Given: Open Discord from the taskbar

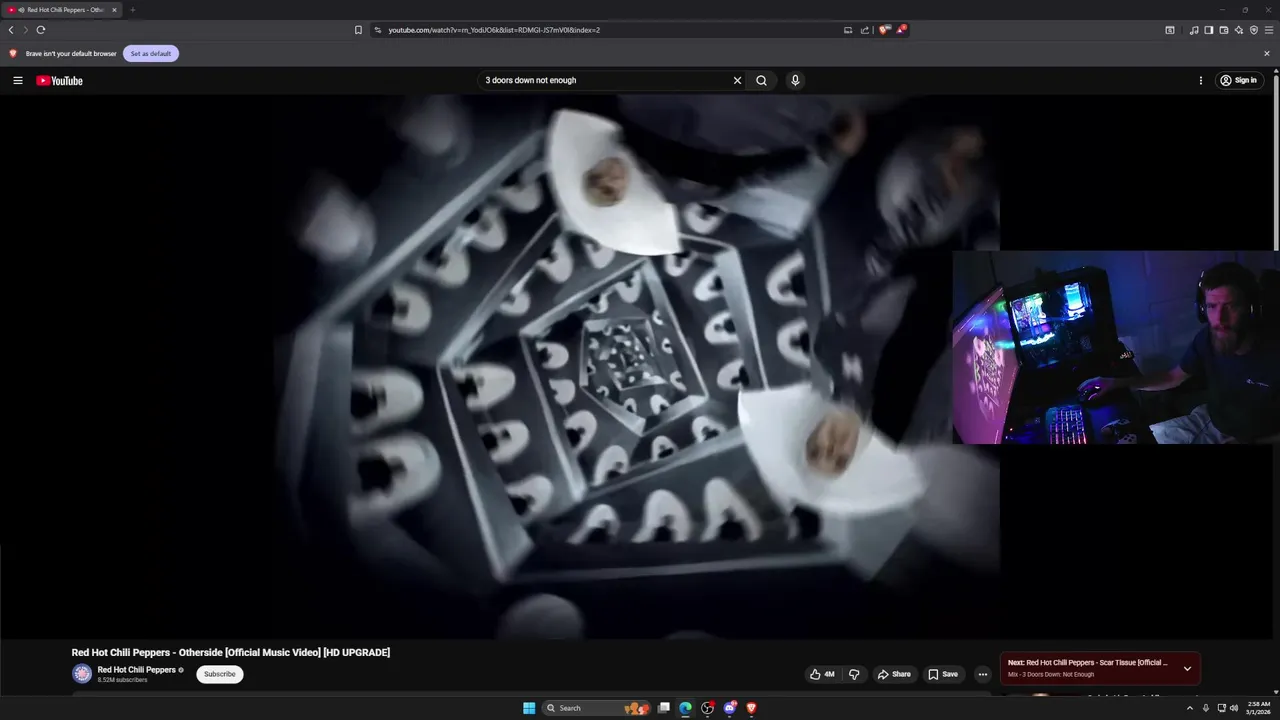Looking at the screenshot, I should tap(729, 708).
